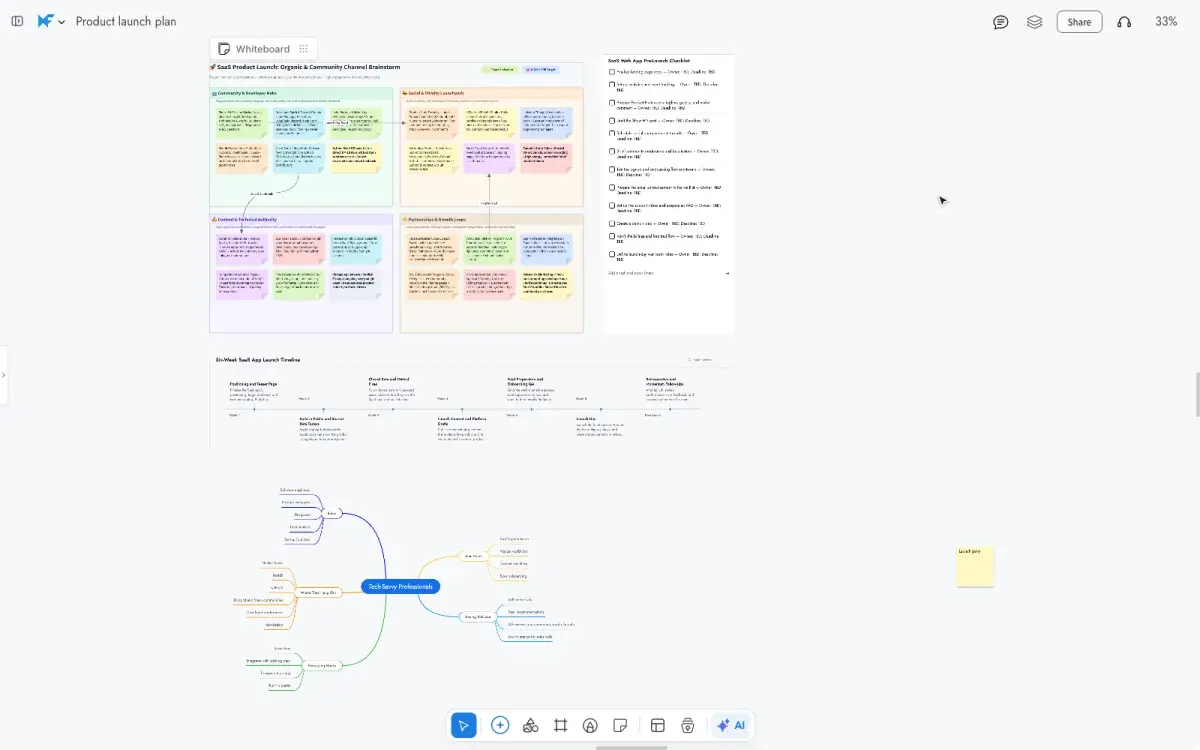The width and height of the screenshot is (1200, 750).
Task: Select the 'SaaS Web App Pre-Launch Checklist' heading
Action: click(x=648, y=61)
